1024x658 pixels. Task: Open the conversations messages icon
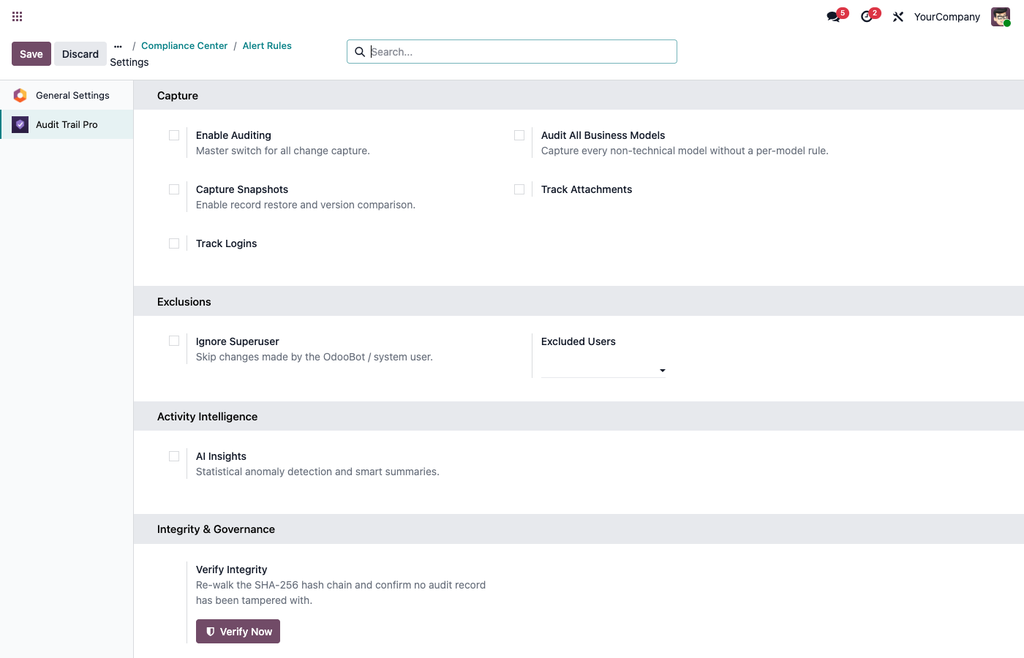tap(833, 16)
